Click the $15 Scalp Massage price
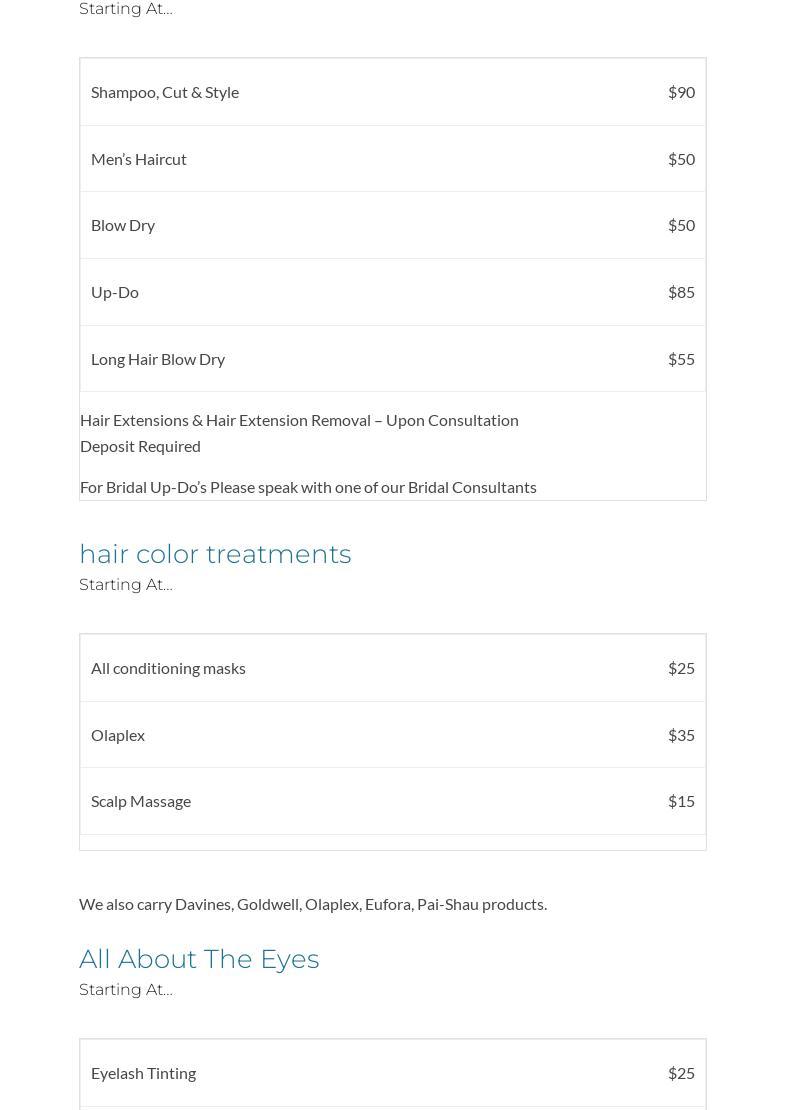Image resolution: width=785 pixels, height=1110 pixels. [x=681, y=801]
